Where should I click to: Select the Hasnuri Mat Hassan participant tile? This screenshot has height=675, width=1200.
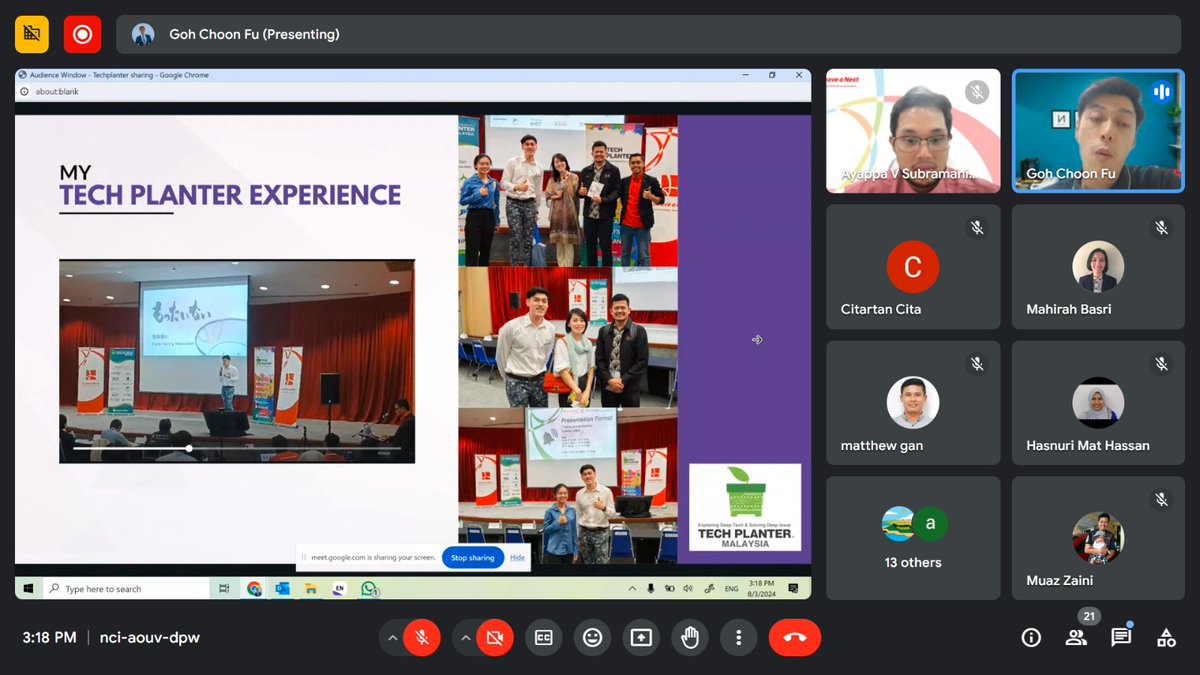[x=1098, y=403]
